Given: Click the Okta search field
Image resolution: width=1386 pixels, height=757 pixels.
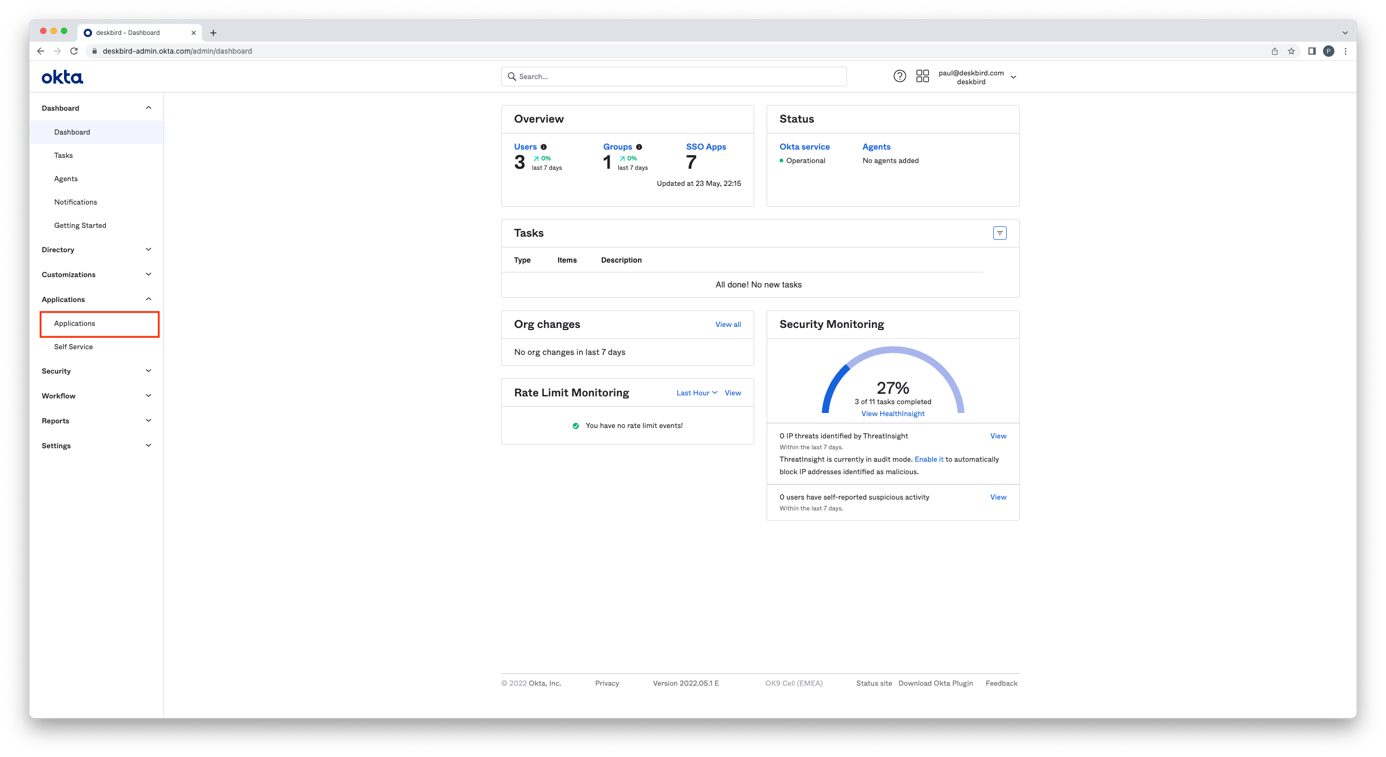Looking at the screenshot, I should point(674,76).
